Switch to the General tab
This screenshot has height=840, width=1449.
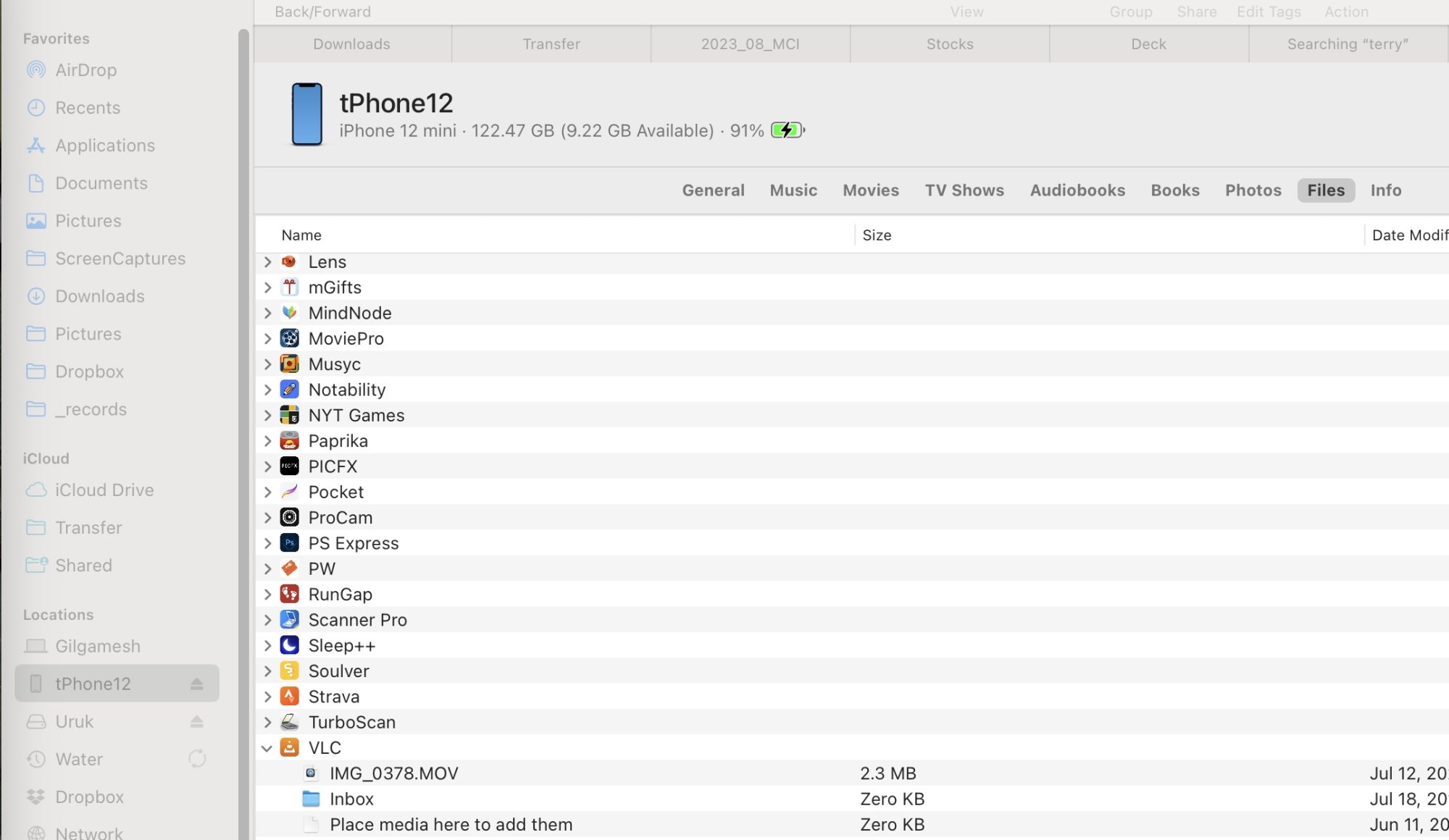pyautogui.click(x=713, y=190)
